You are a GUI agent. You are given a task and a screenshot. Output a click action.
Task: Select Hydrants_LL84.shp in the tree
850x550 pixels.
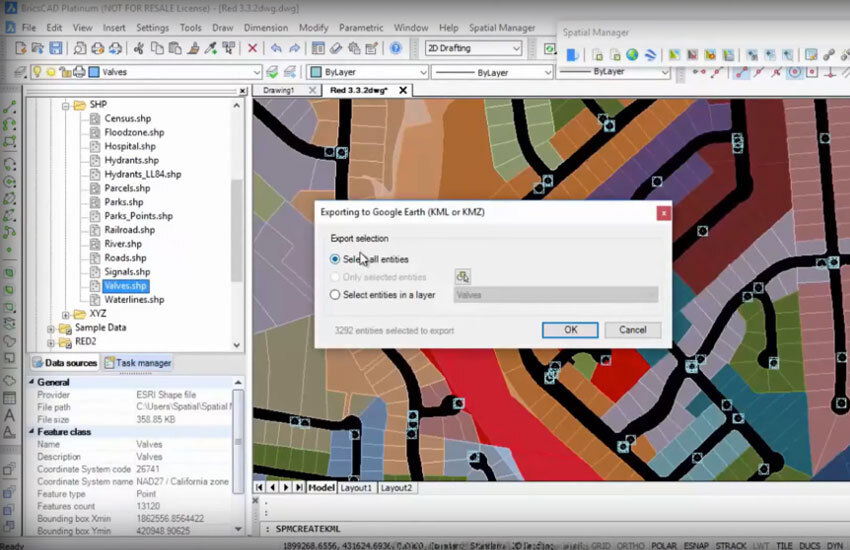pyautogui.click(x=143, y=174)
